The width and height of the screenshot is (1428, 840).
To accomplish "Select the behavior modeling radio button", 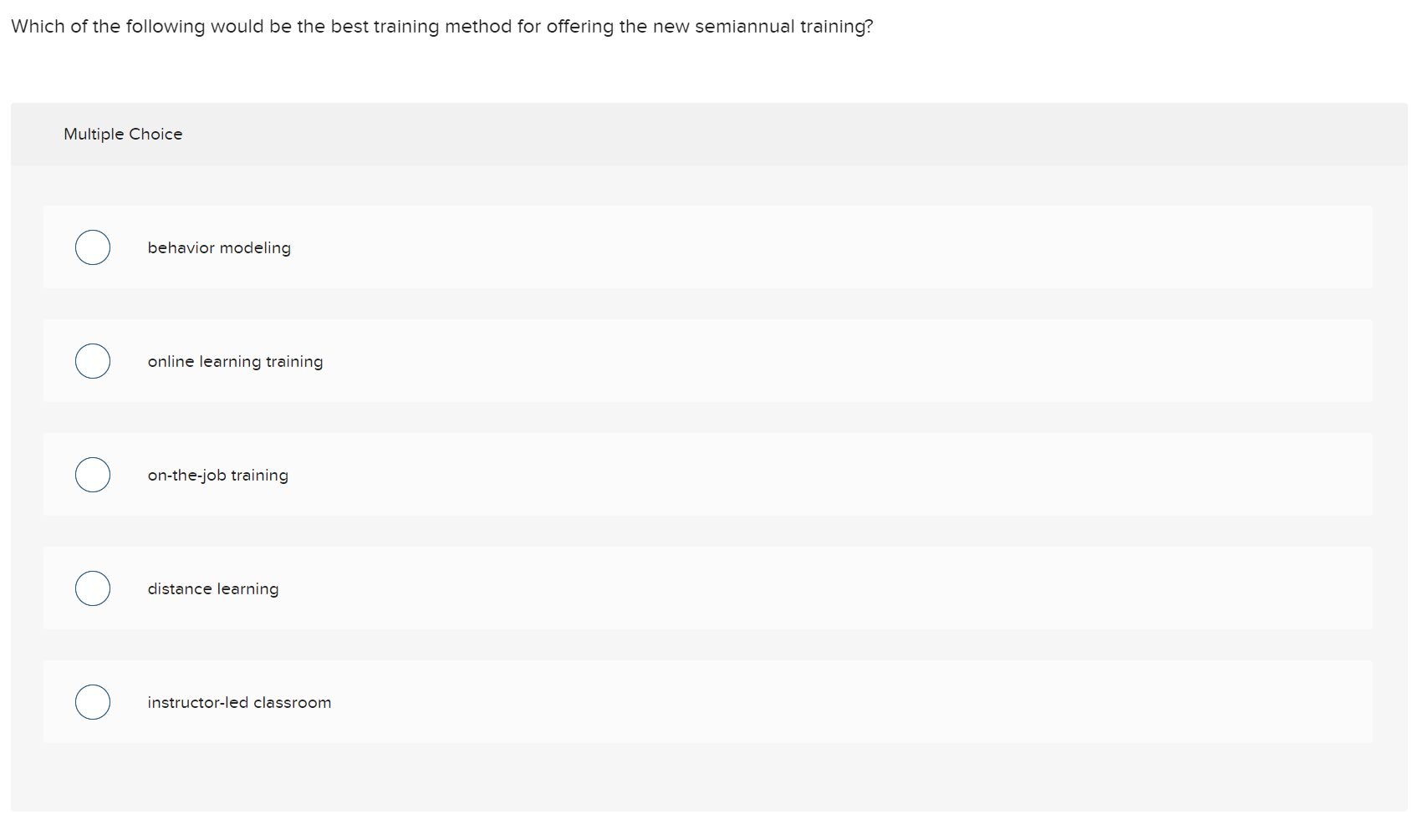I will click(92, 247).
